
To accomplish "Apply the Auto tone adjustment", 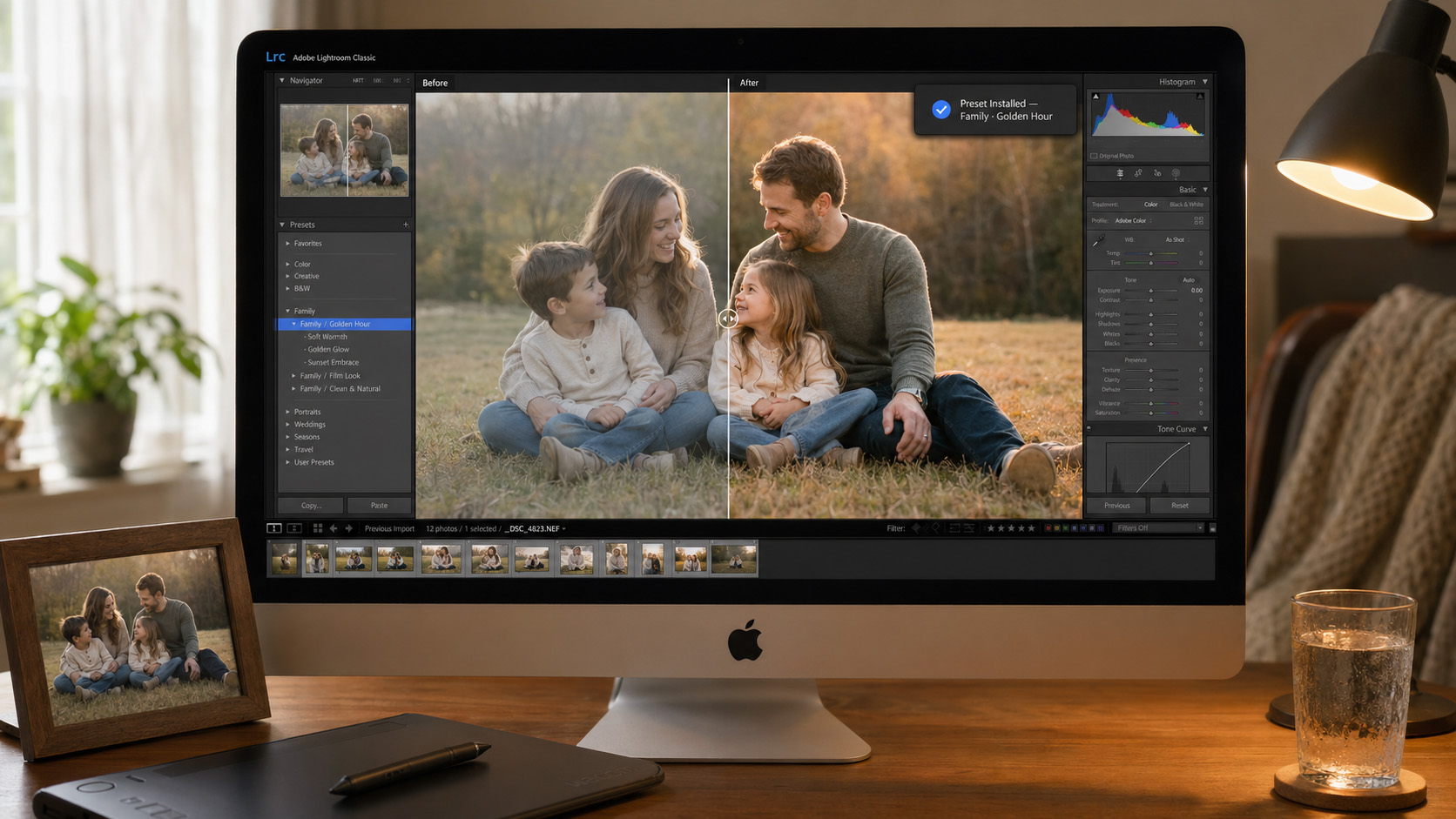I will pos(1189,279).
